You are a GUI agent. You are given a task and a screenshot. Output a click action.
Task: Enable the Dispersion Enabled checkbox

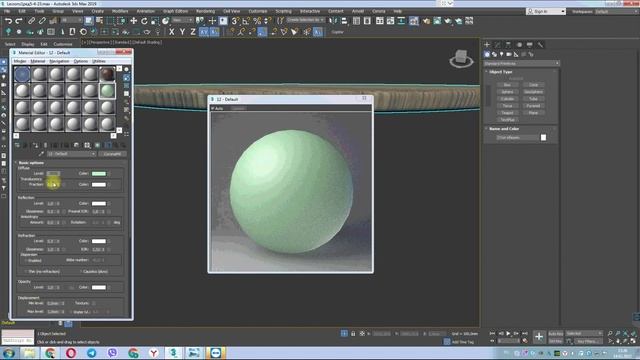click(26, 260)
